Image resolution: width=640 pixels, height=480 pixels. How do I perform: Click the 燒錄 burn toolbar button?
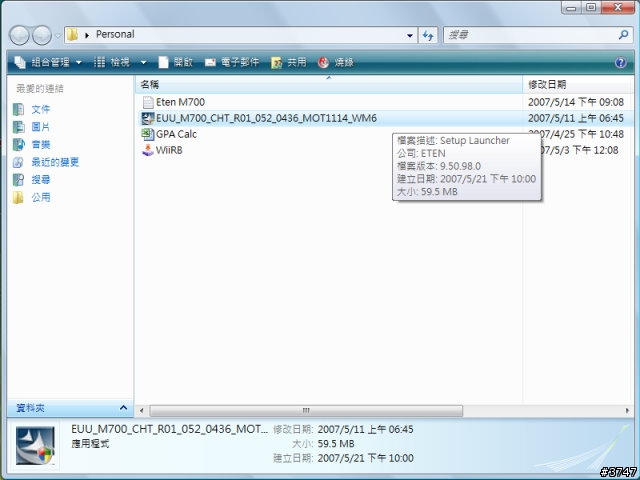(x=336, y=62)
